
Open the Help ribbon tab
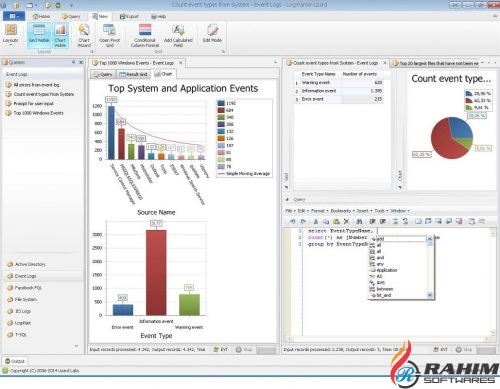[x=158, y=16]
